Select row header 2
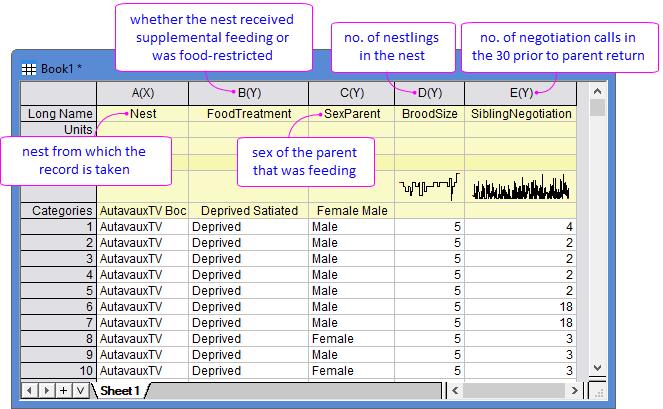The width and height of the screenshot is (663, 409). (59, 243)
